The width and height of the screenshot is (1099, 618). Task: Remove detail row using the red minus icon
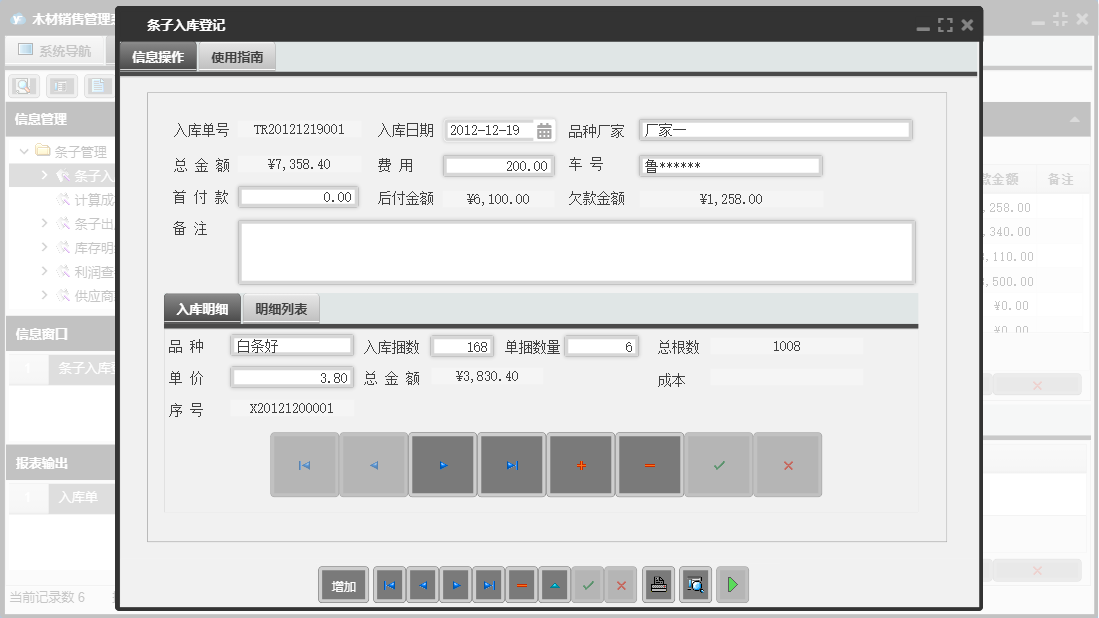(x=649, y=464)
